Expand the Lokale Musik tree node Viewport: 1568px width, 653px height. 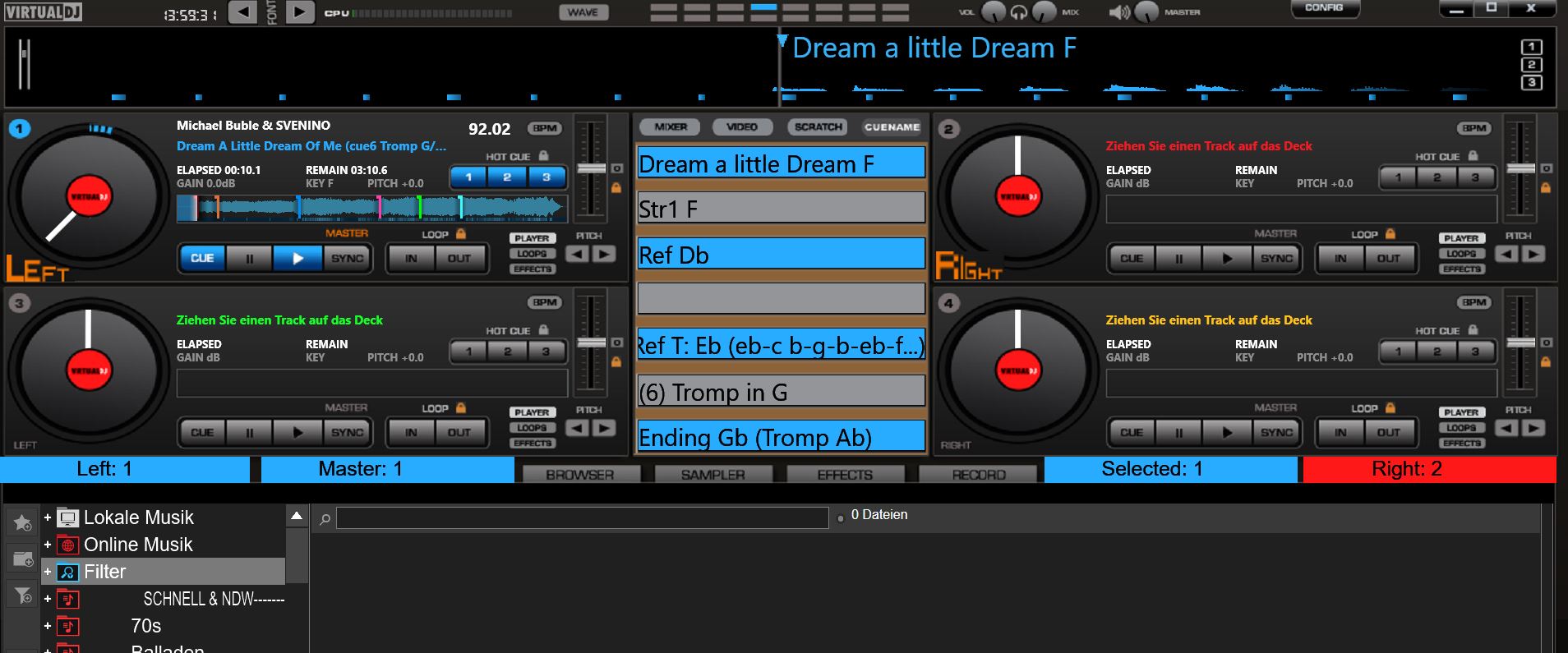pyautogui.click(x=48, y=517)
